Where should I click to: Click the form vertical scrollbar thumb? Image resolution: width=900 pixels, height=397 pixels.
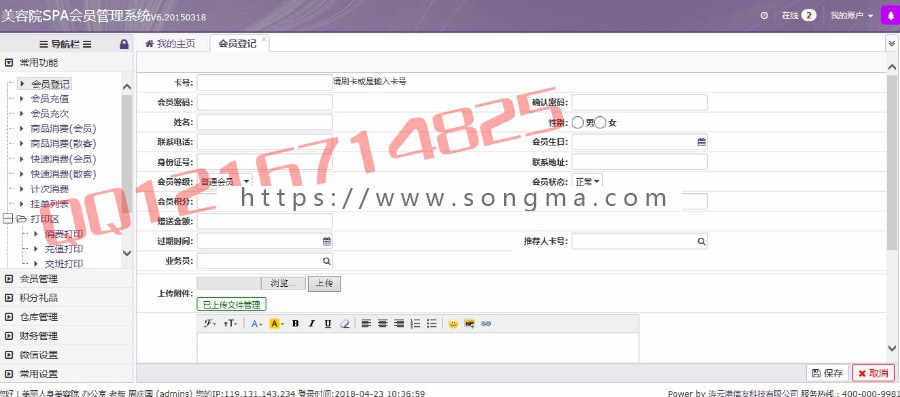tap(891, 162)
